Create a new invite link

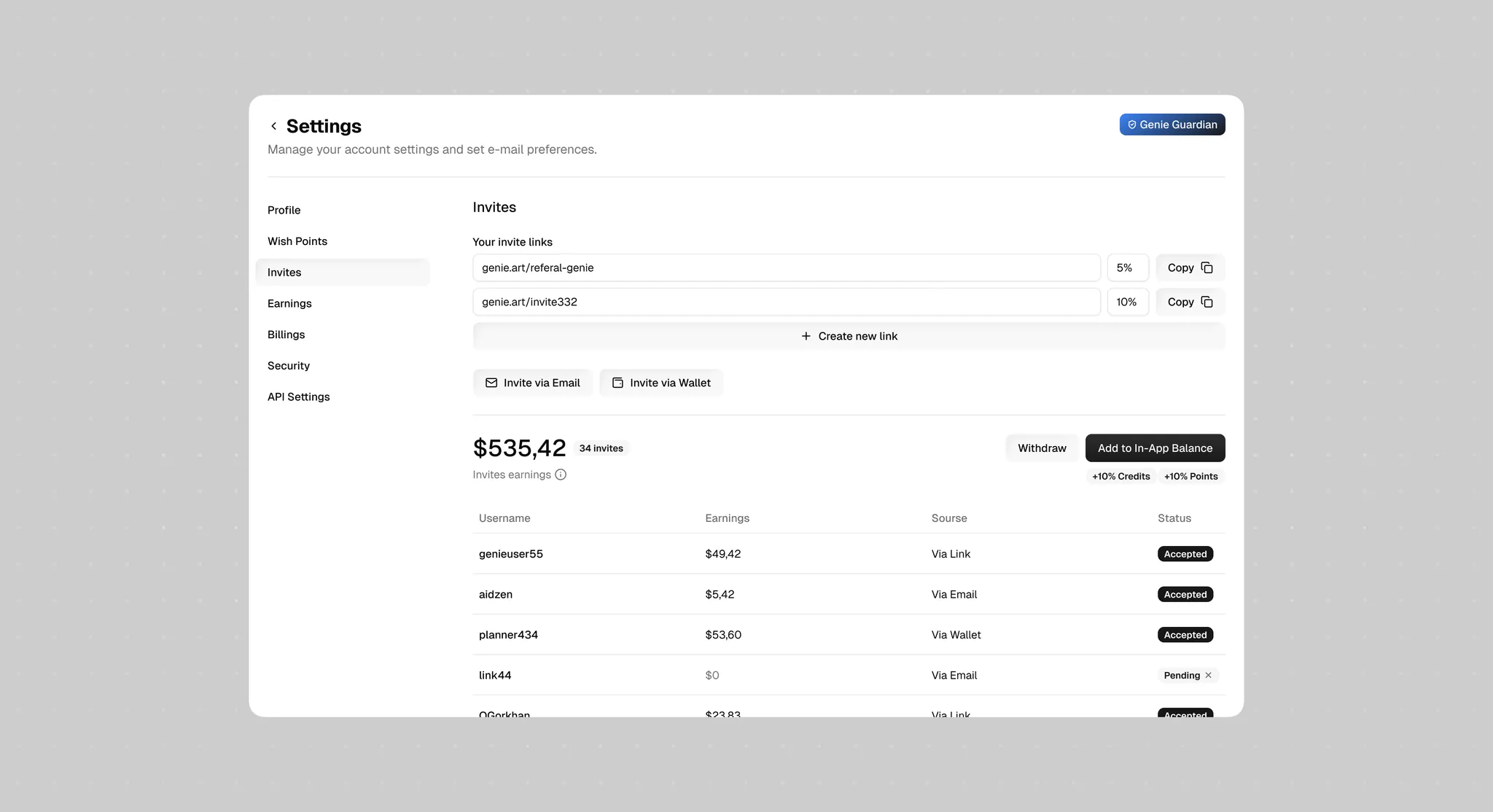[849, 336]
